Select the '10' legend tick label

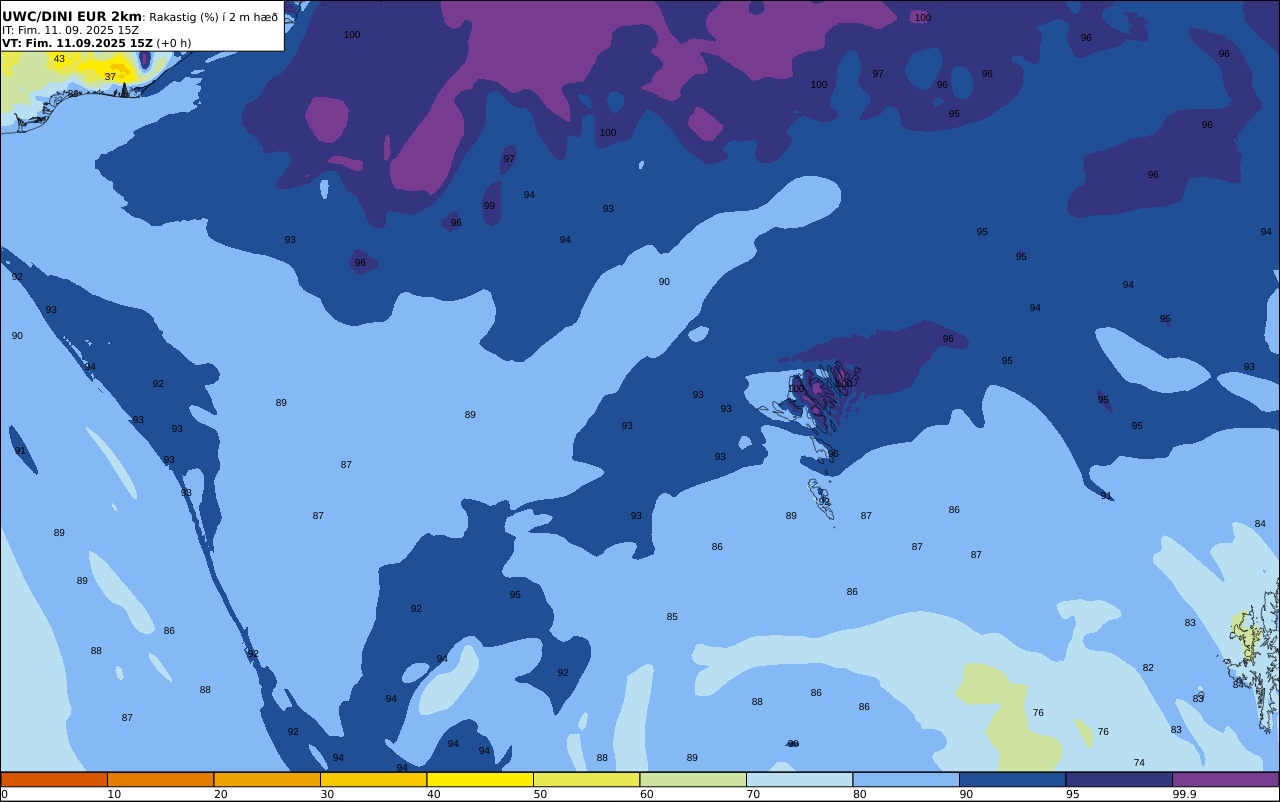coord(114,794)
